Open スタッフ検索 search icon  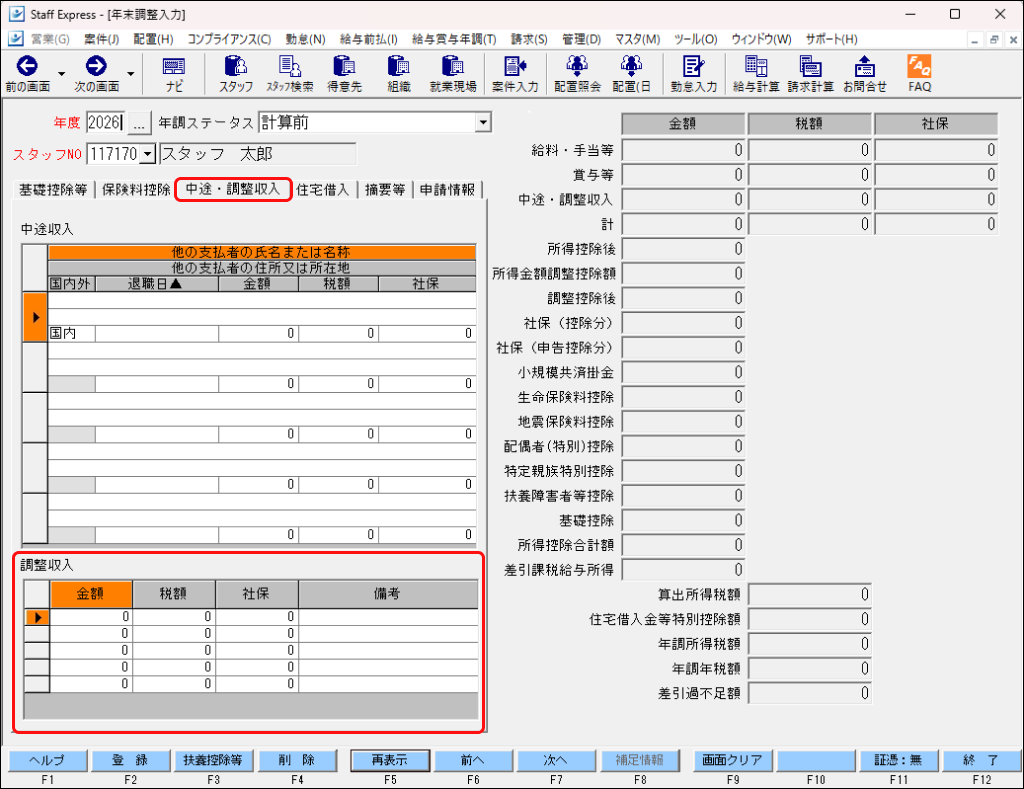(x=289, y=73)
